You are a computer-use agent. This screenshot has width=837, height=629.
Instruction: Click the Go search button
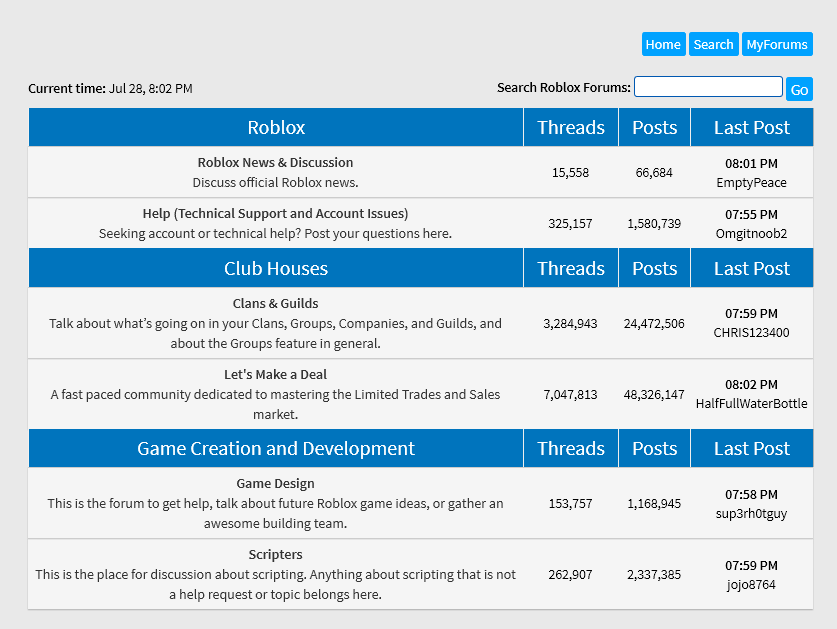(x=799, y=89)
